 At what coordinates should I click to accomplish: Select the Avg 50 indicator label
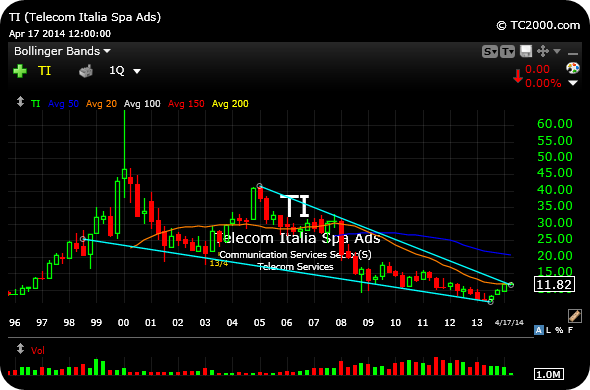63,104
